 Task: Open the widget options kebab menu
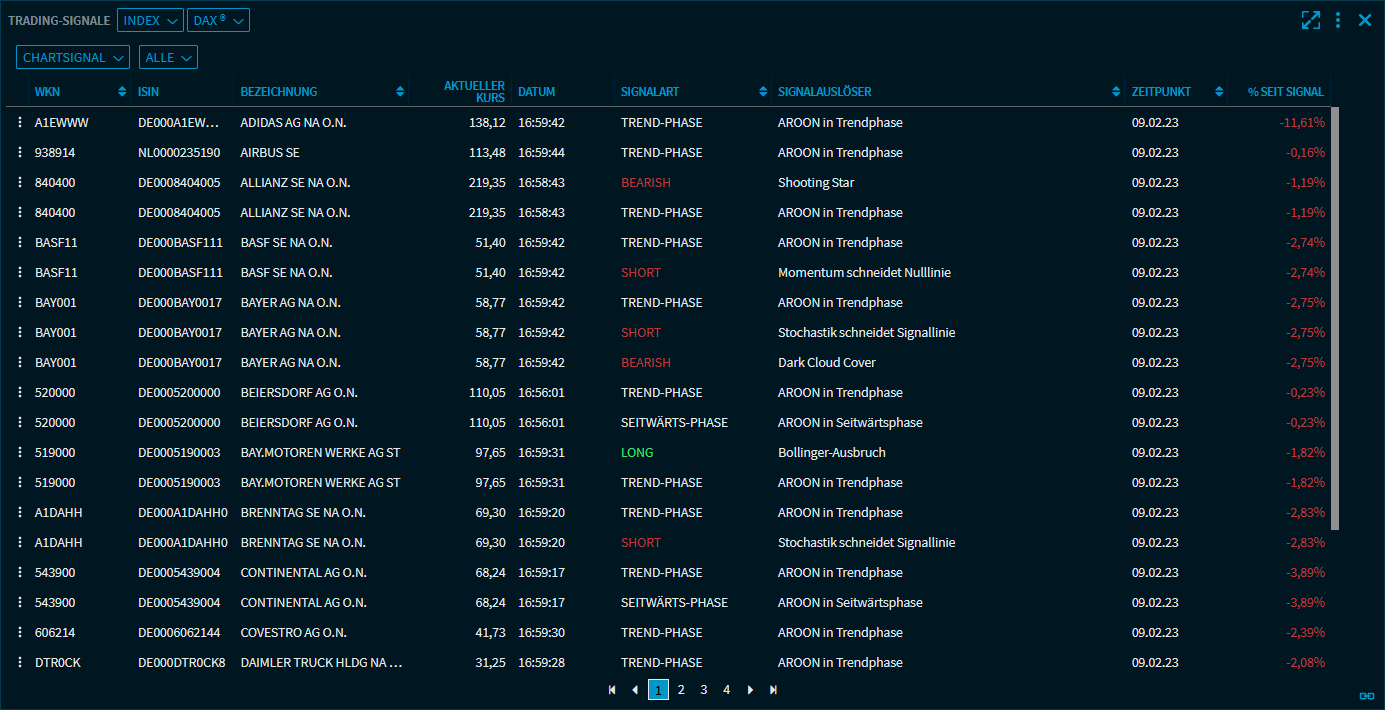(x=1338, y=20)
